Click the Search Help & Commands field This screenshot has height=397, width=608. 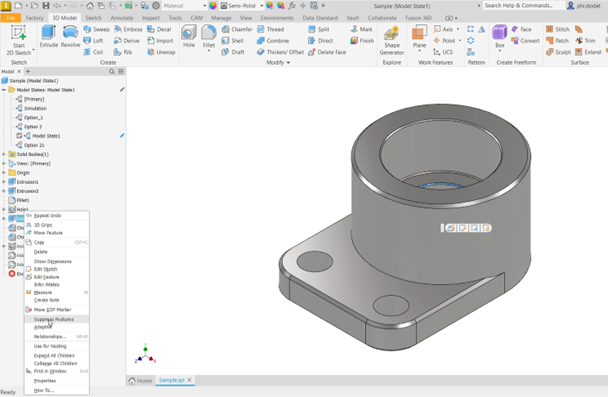pyautogui.click(x=523, y=5)
